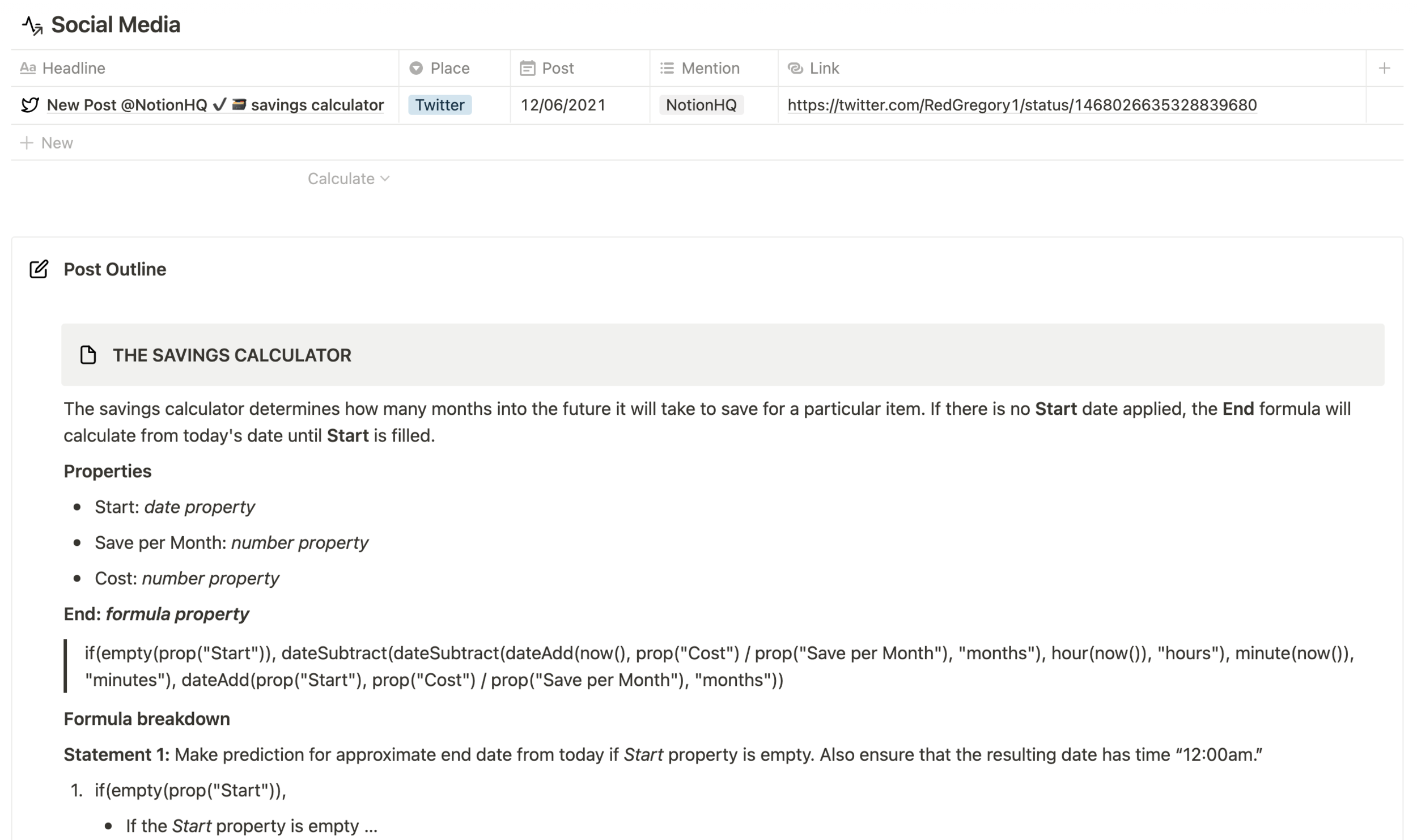Screen dimensions: 1417x840
Task: Click the Post column calendar icon
Action: click(x=527, y=68)
